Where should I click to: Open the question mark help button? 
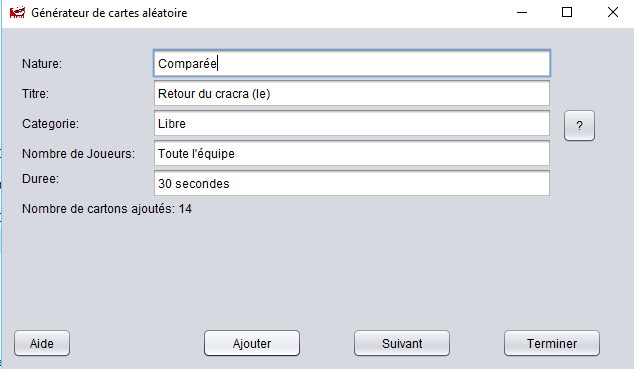(579, 125)
